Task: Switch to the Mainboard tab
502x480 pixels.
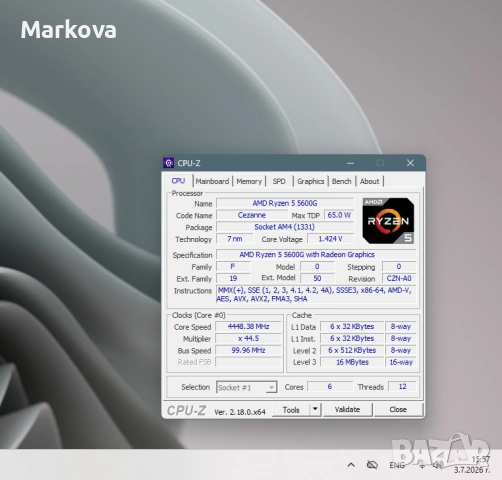Action: pos(212,181)
